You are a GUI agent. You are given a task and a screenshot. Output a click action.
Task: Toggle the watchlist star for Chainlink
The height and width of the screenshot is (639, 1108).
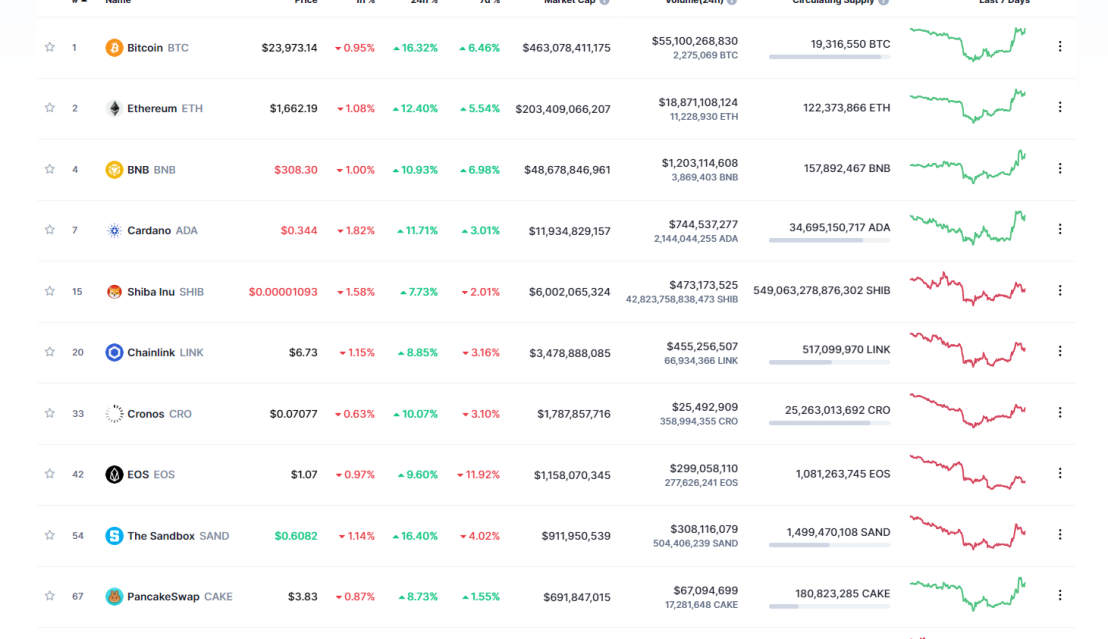(49, 351)
